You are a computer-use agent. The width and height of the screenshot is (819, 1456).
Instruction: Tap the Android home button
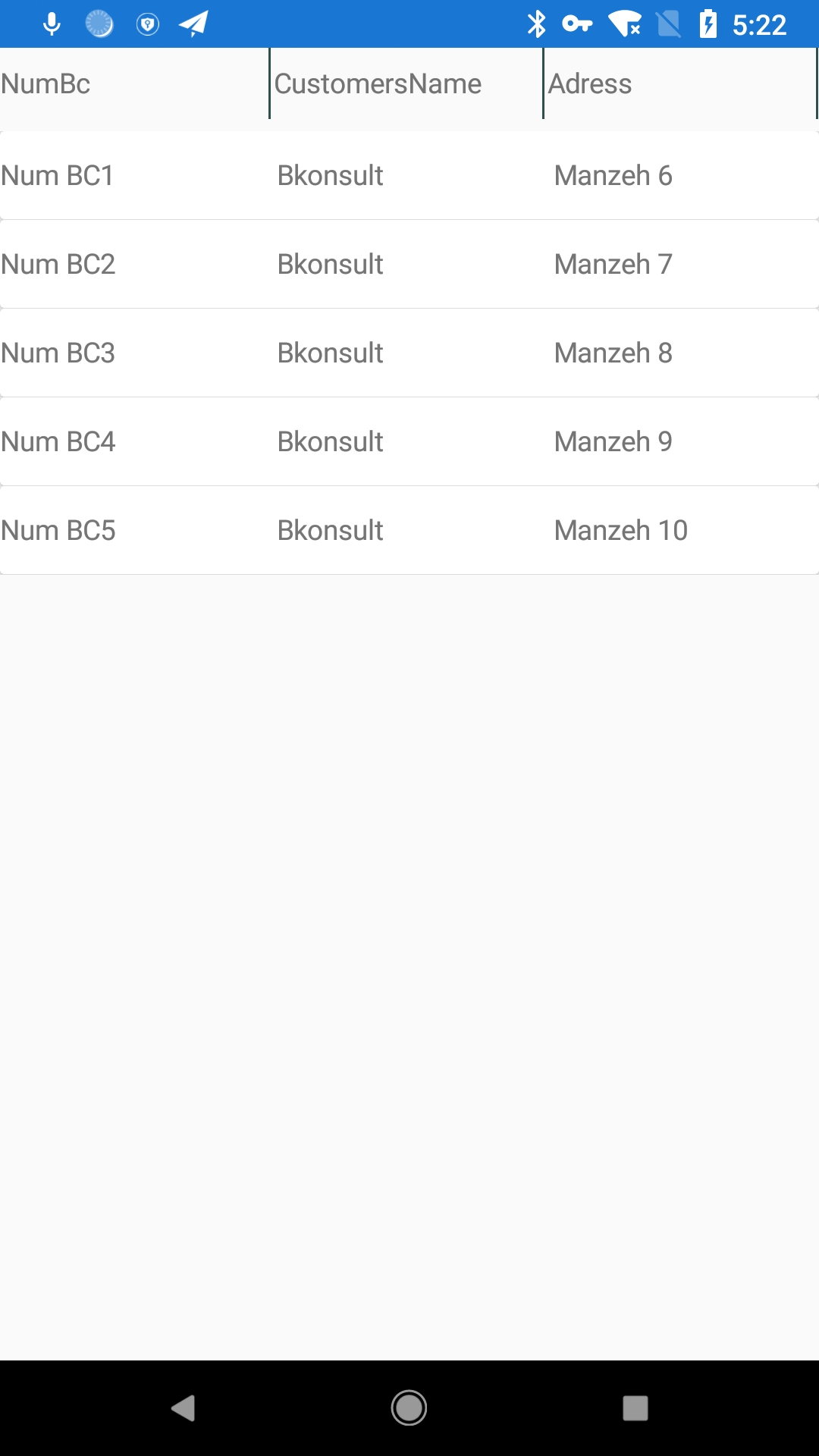(409, 1408)
